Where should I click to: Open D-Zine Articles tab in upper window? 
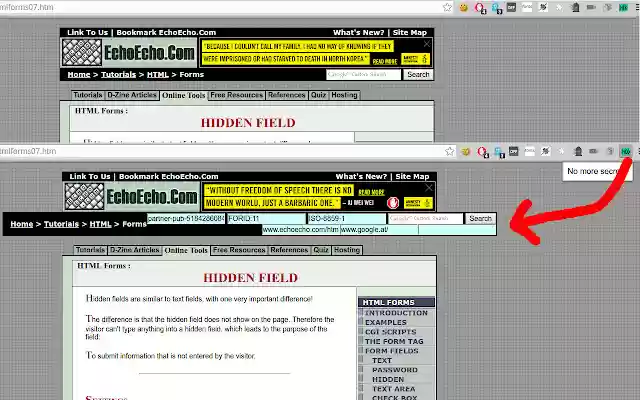click(x=132, y=95)
